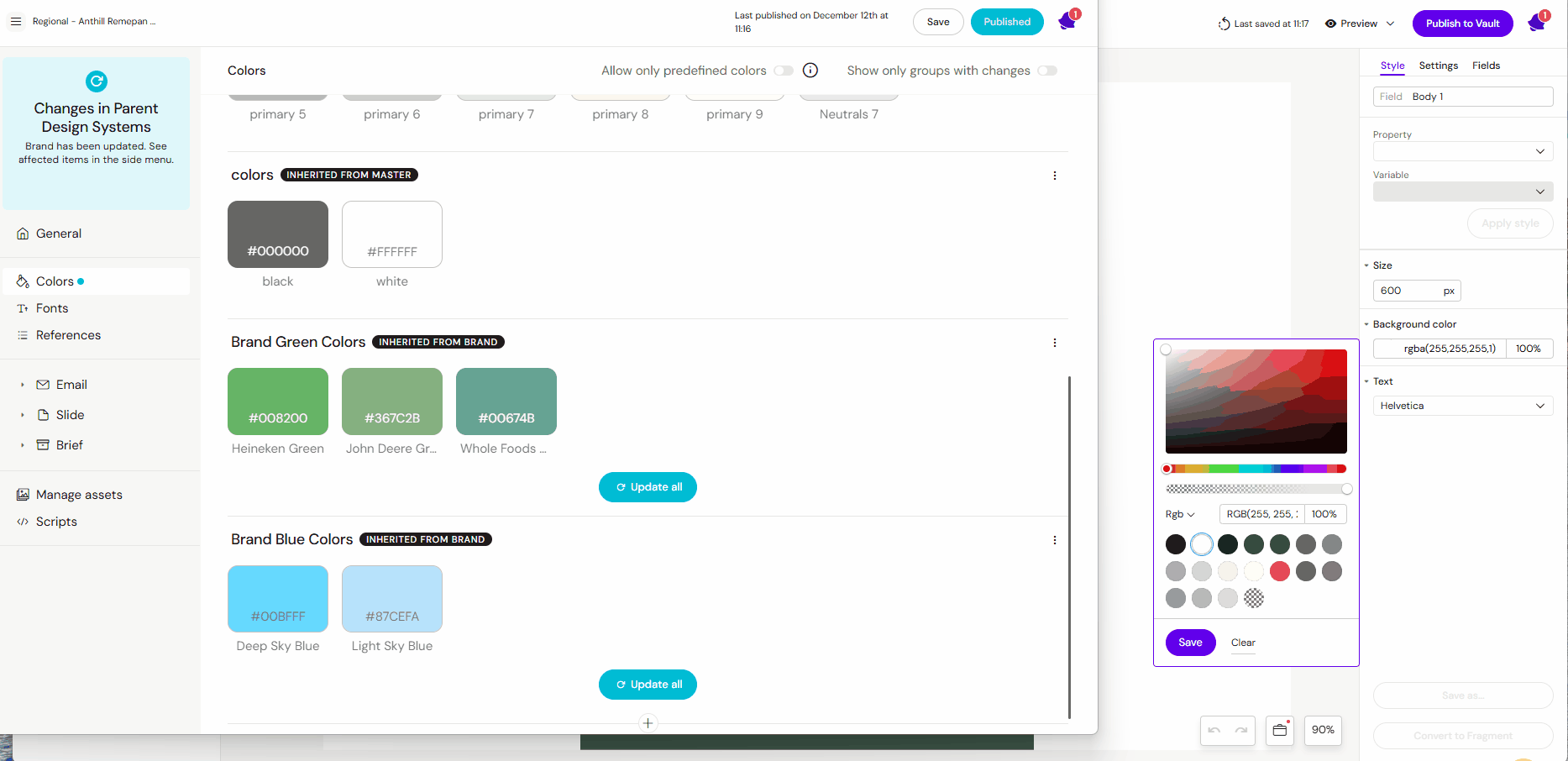Image resolution: width=1568 pixels, height=761 pixels.
Task: Switch to the Settings tab
Action: click(x=1438, y=66)
